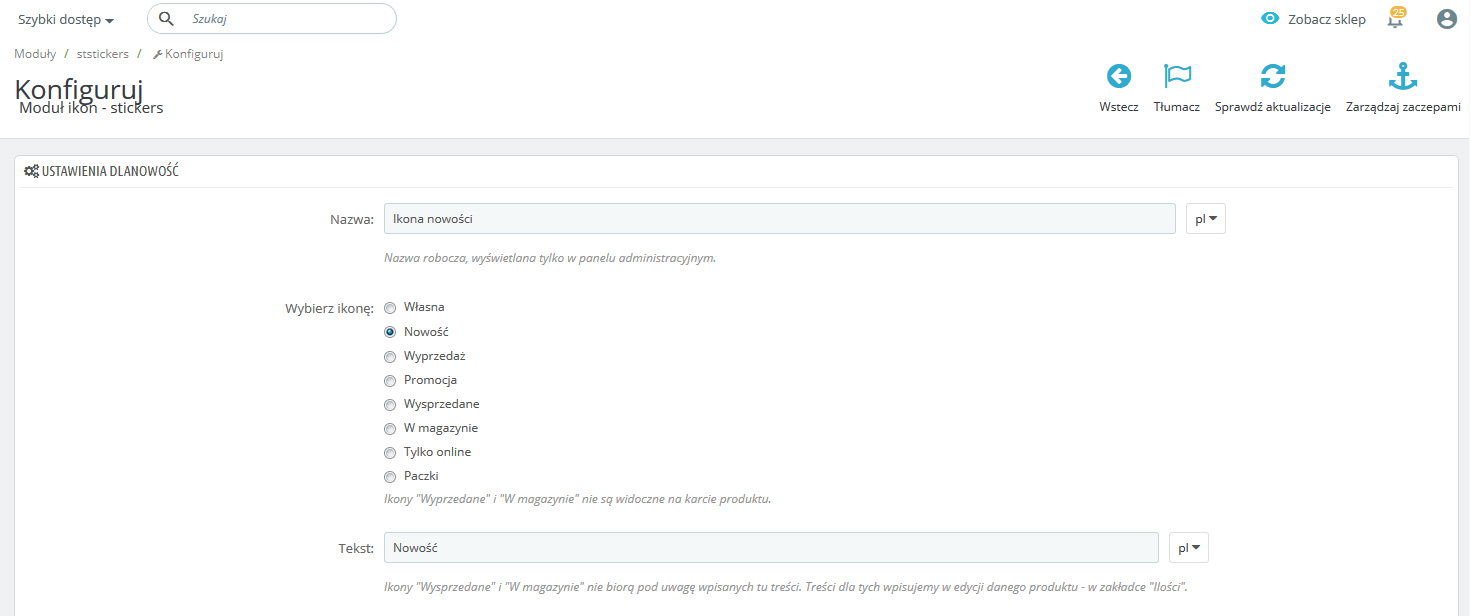Click the Nazwa text input field
The height and width of the screenshot is (616, 1470).
pos(779,219)
